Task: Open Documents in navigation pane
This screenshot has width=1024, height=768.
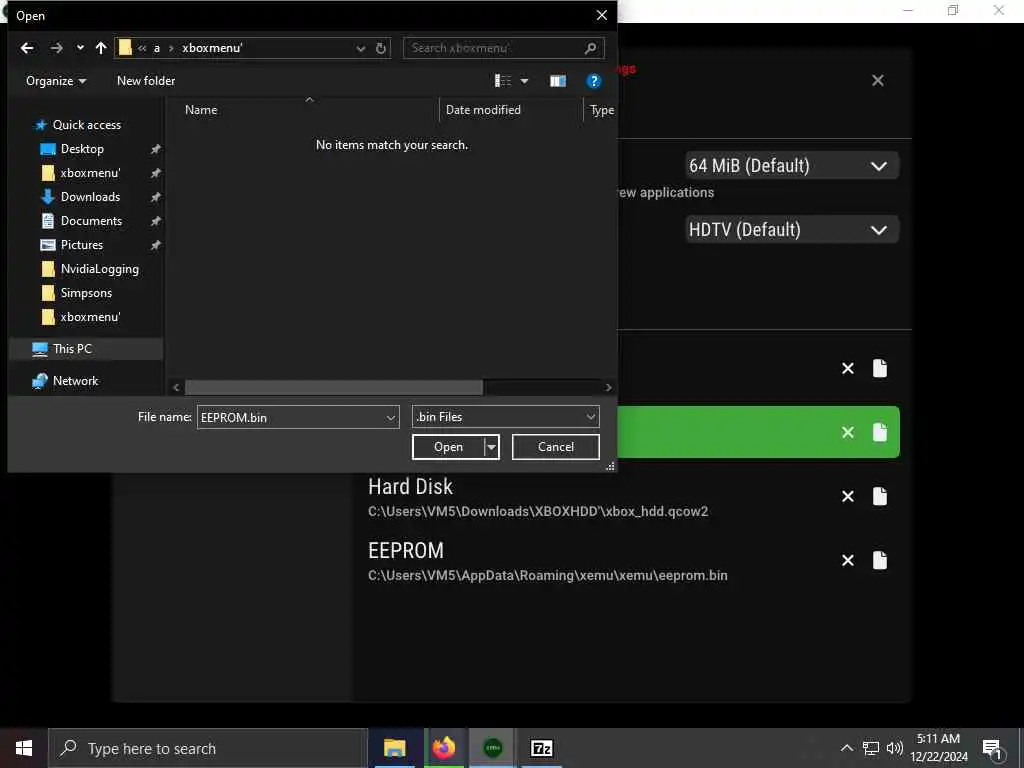Action: (91, 221)
